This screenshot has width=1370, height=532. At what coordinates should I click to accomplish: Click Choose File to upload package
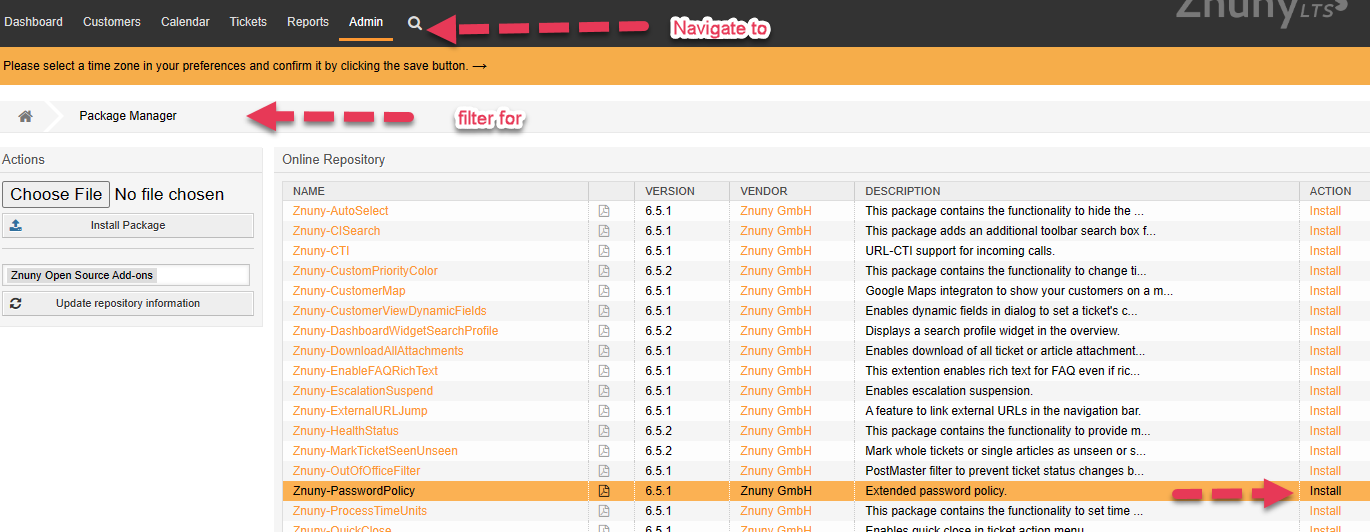tap(56, 194)
